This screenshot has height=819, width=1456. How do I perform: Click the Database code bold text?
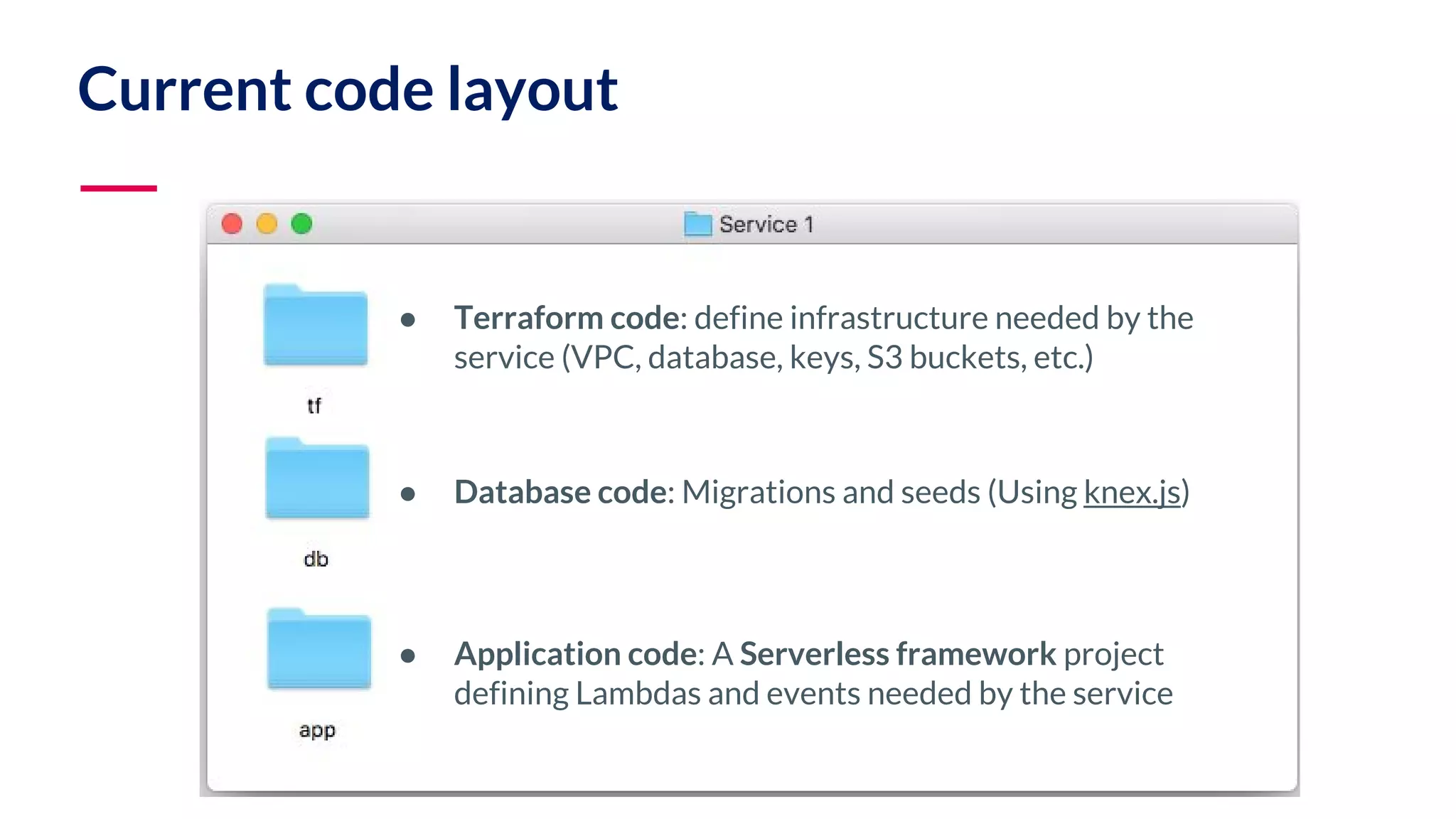560,492
